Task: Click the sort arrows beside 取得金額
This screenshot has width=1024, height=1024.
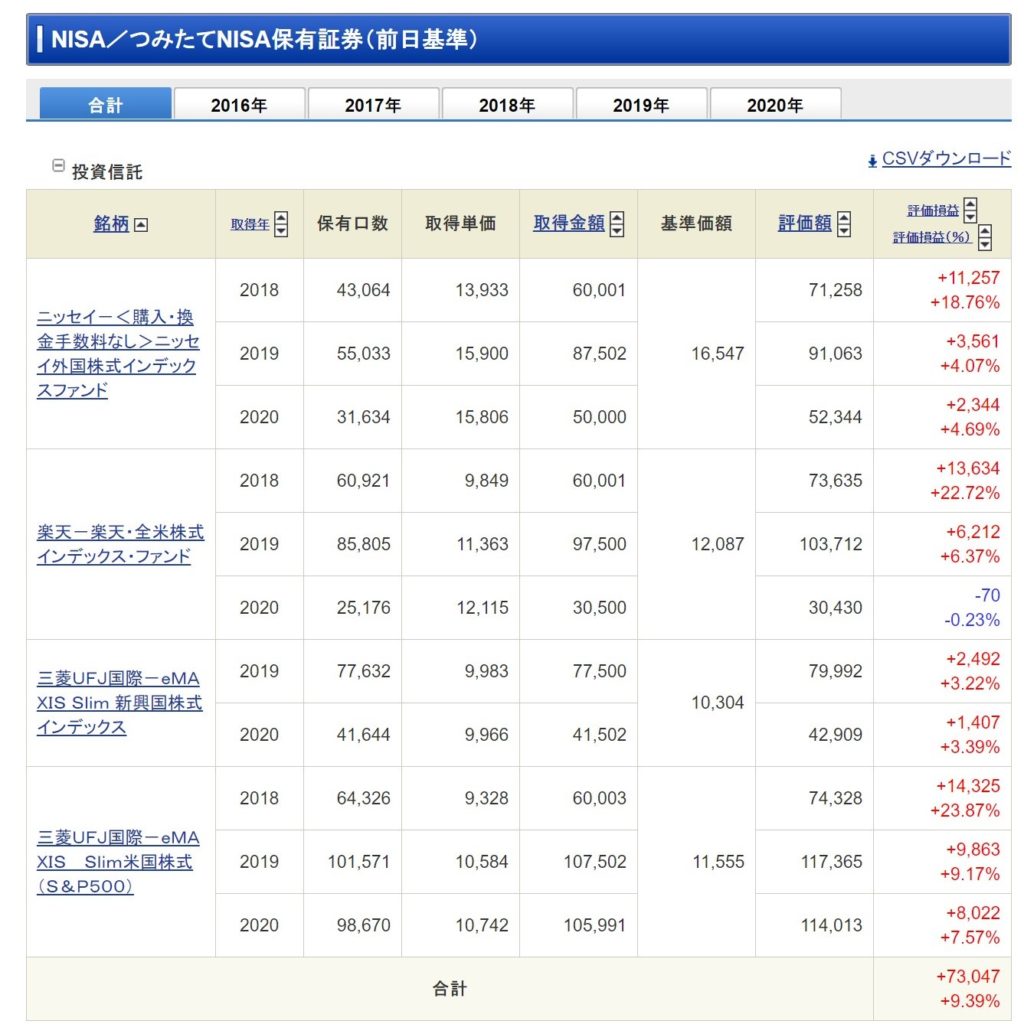Action: pyautogui.click(x=617, y=224)
